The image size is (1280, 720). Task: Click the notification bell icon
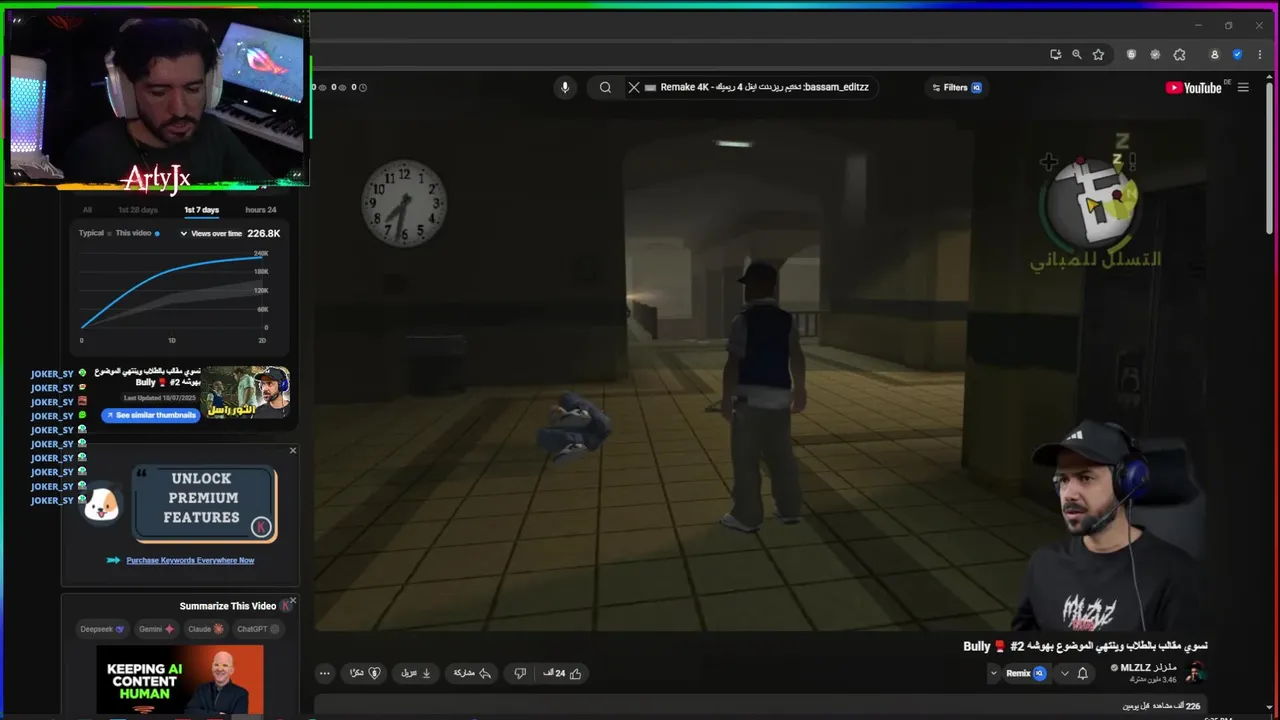(x=1082, y=673)
